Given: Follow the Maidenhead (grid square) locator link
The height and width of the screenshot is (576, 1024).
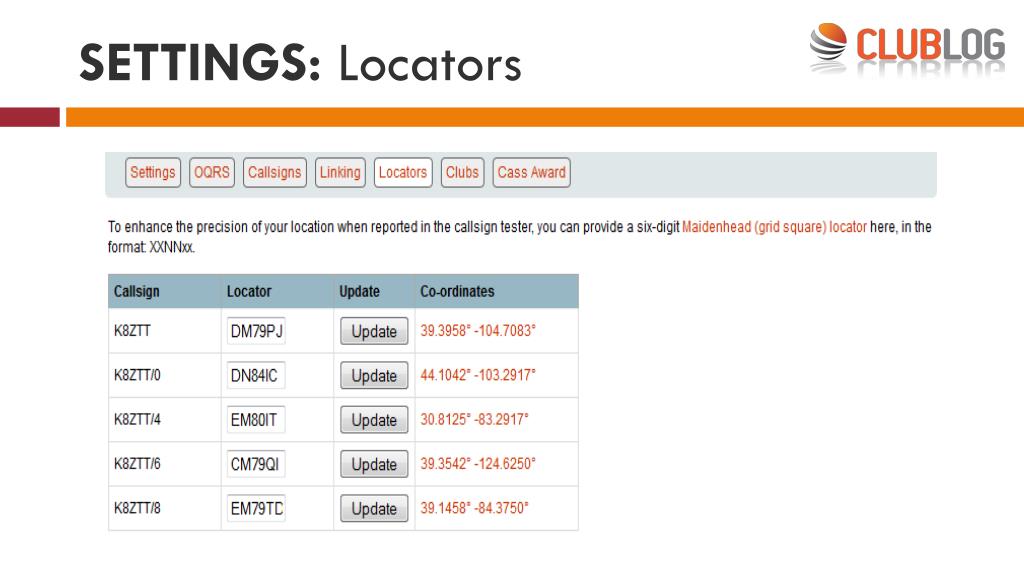Looking at the screenshot, I should pyautogui.click(x=774, y=227).
